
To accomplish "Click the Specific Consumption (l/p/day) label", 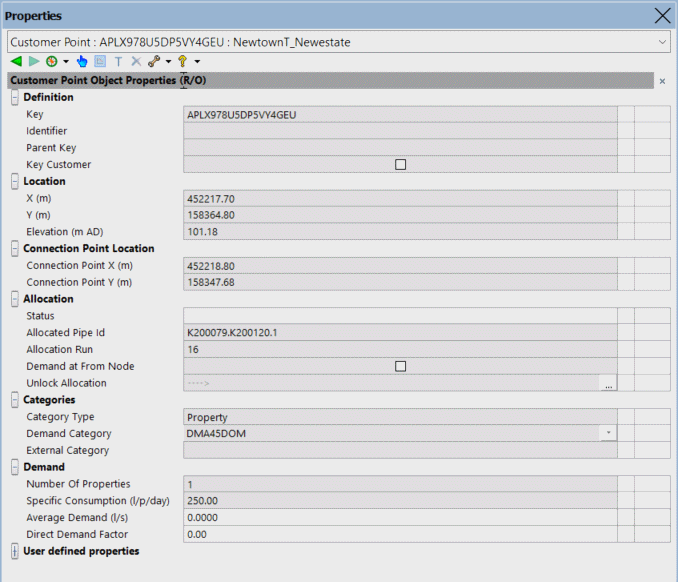I will 98,501.
